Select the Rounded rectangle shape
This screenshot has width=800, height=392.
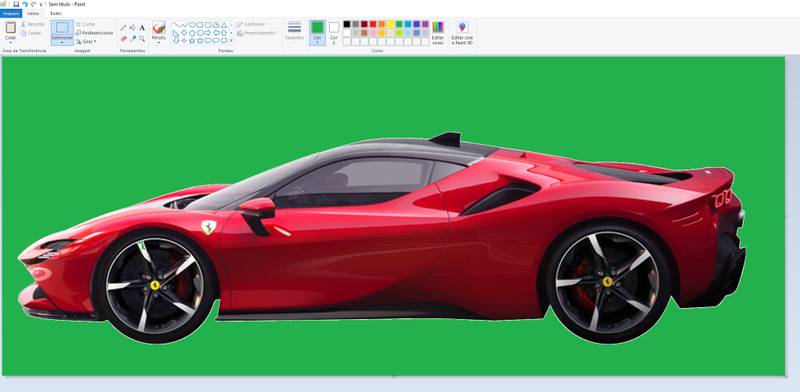(x=208, y=24)
